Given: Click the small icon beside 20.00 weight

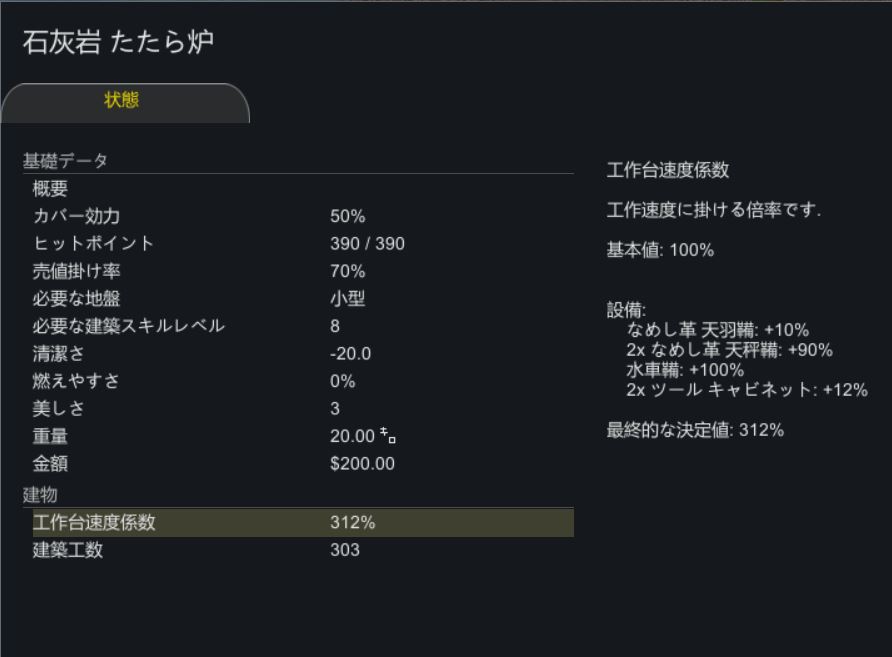Looking at the screenshot, I should (x=388, y=436).
